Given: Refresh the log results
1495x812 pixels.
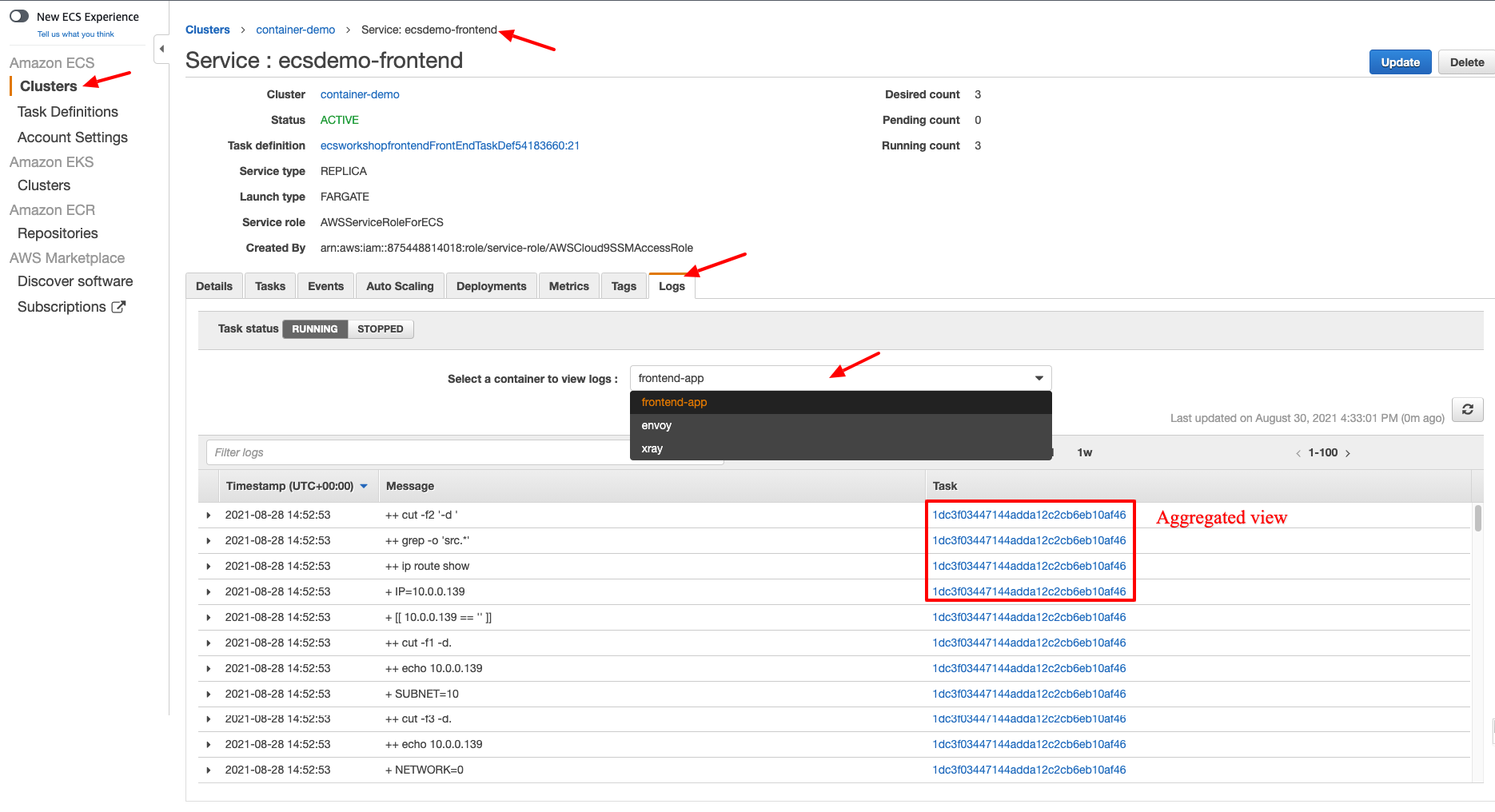Looking at the screenshot, I should (x=1467, y=409).
